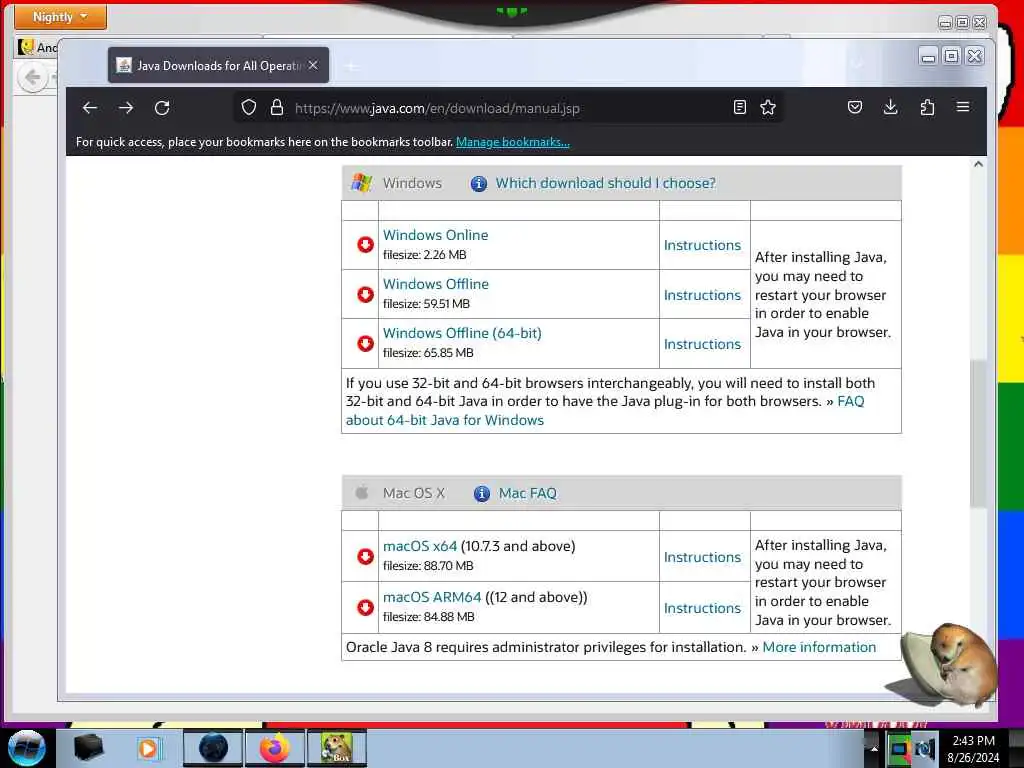Click red download arrow for Windows Offline 64-bit
Screen dimensions: 1024x768
(x=365, y=343)
